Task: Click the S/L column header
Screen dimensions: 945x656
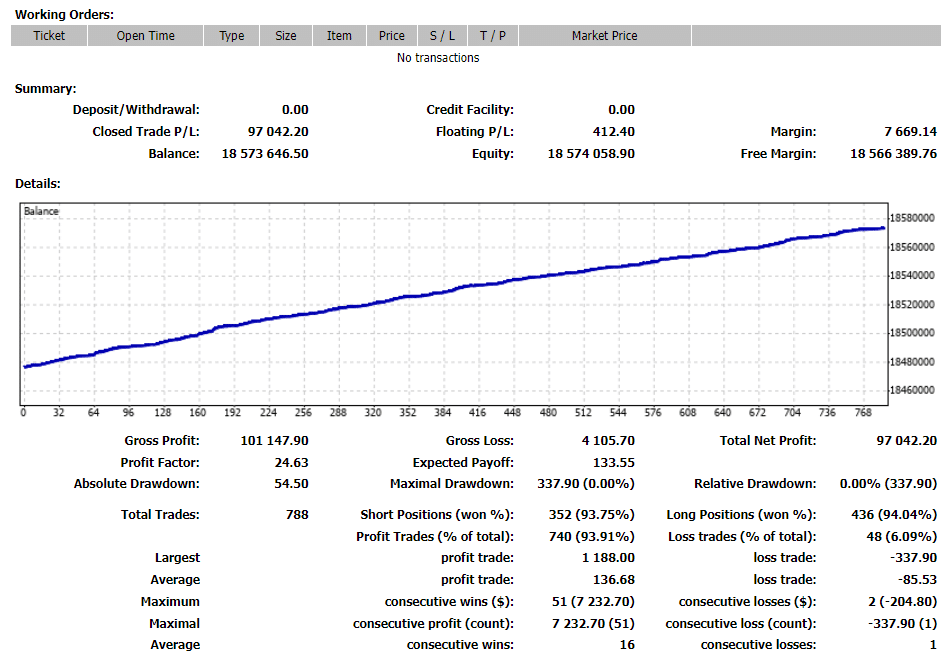Action: 441,35
